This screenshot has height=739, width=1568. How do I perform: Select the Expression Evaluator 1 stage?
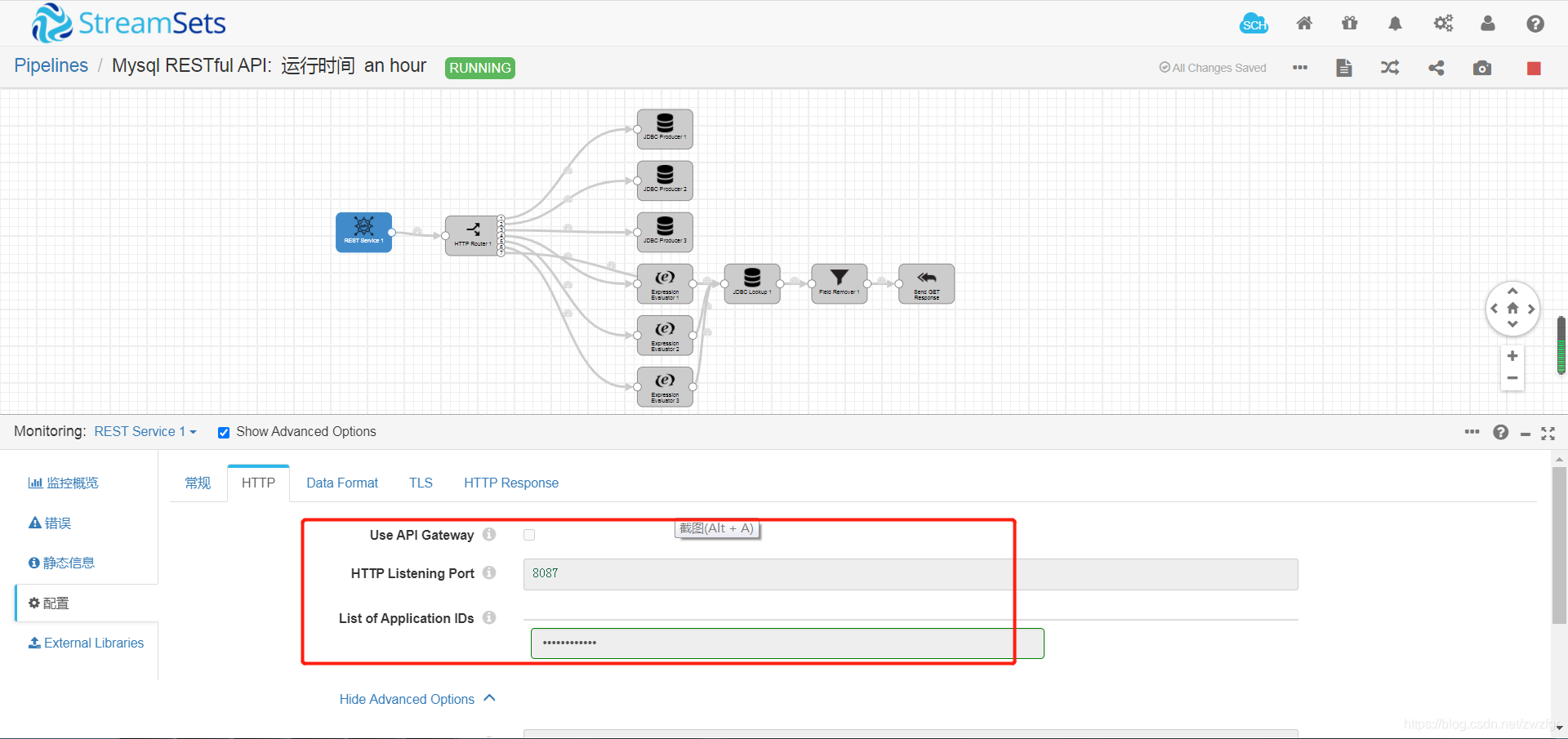point(665,283)
